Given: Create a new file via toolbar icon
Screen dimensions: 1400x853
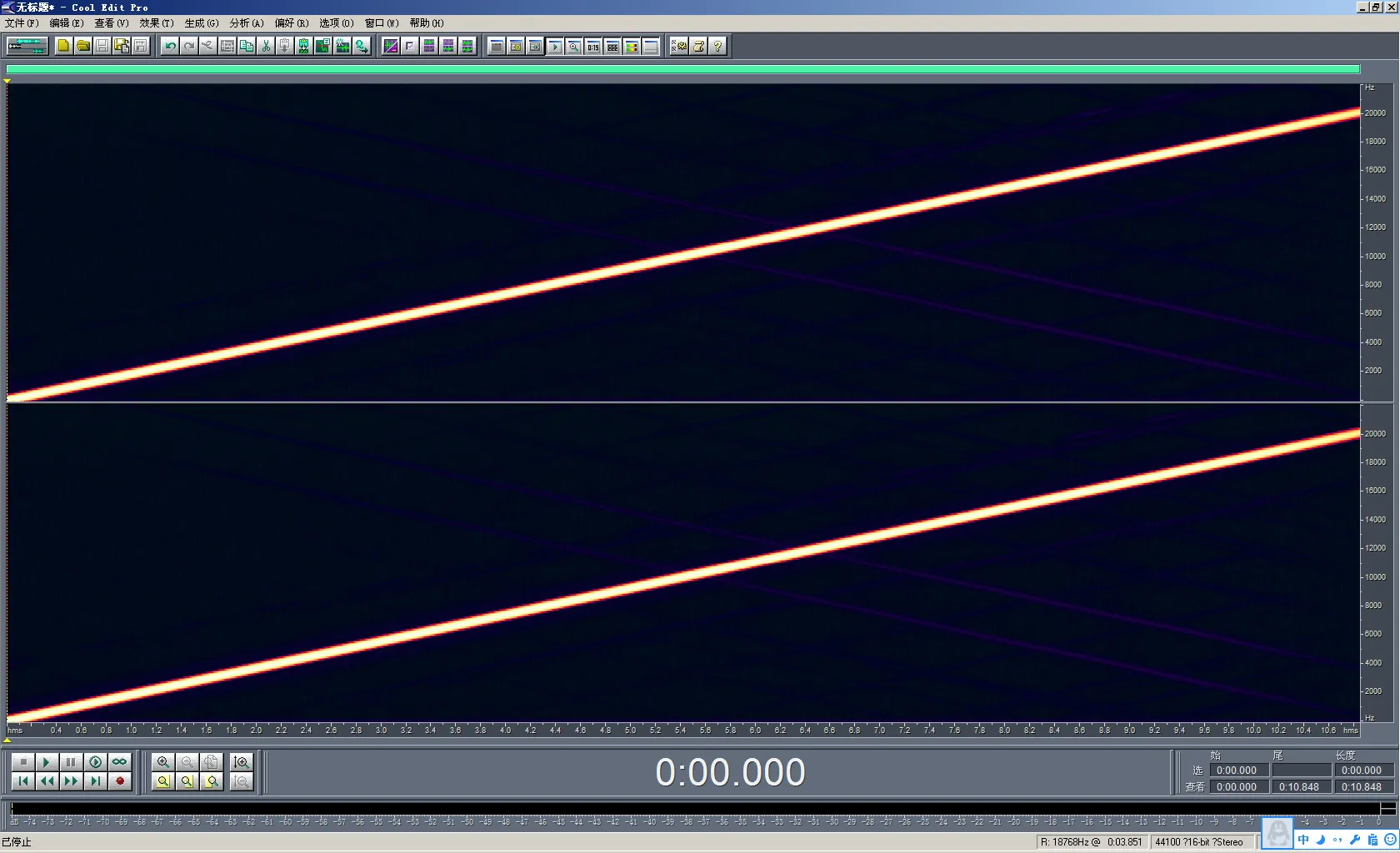Looking at the screenshot, I should coord(63,46).
